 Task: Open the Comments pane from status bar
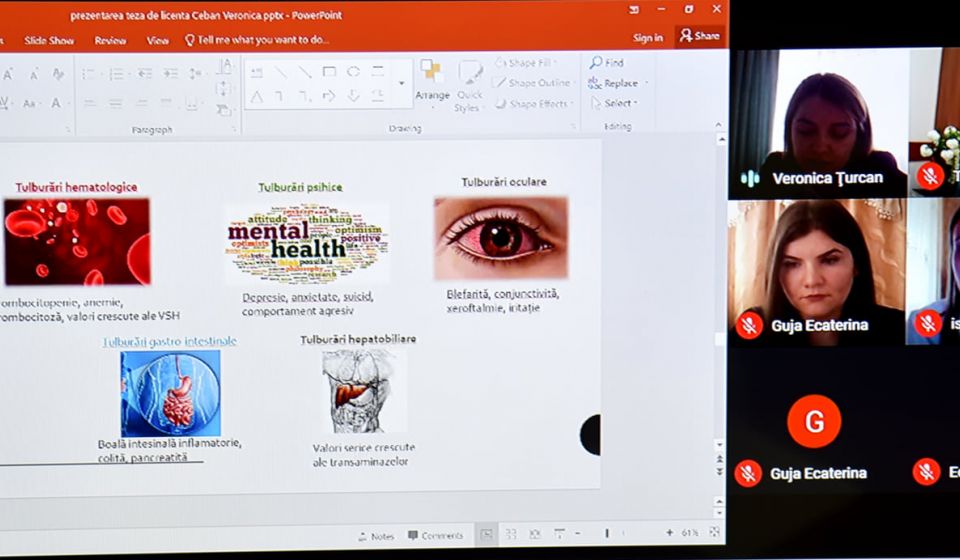(436, 535)
